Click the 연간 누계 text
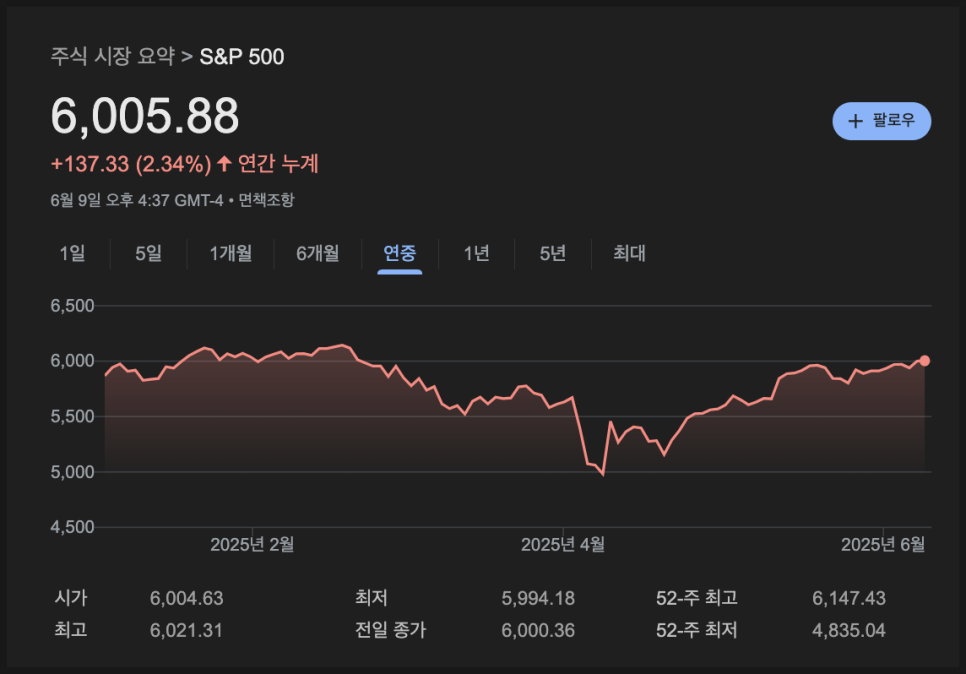The image size is (966, 674). 278,164
